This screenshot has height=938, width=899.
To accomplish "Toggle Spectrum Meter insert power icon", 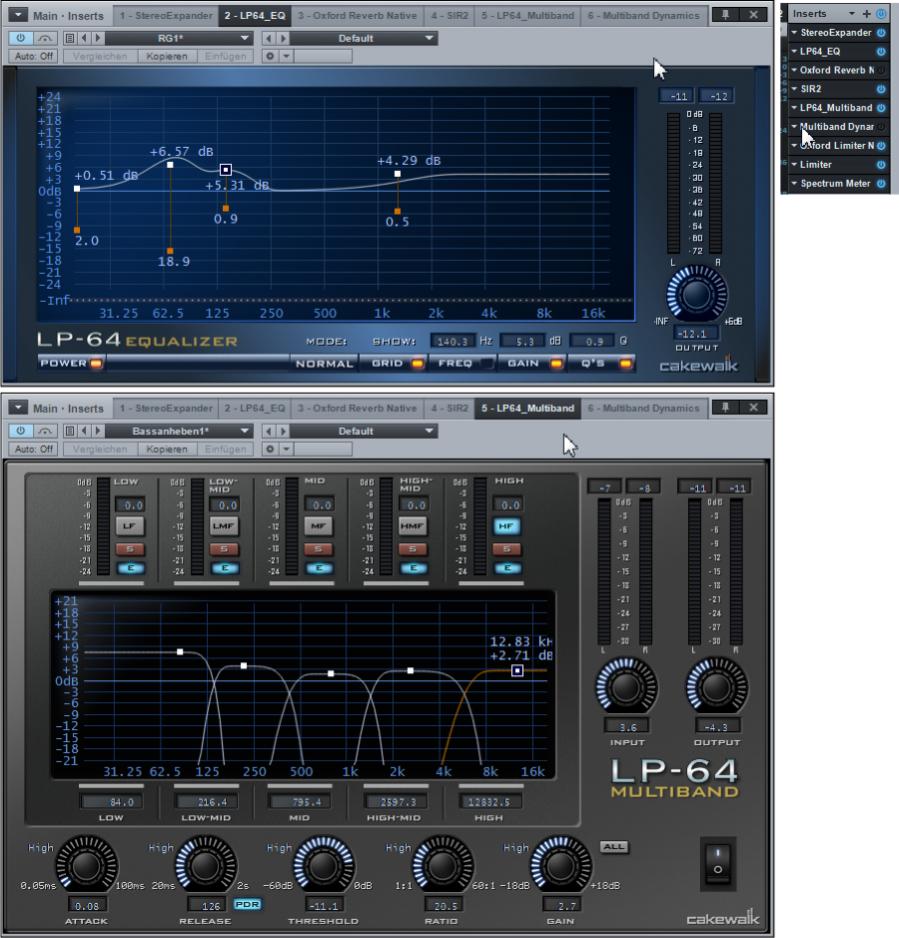I will pos(881,184).
